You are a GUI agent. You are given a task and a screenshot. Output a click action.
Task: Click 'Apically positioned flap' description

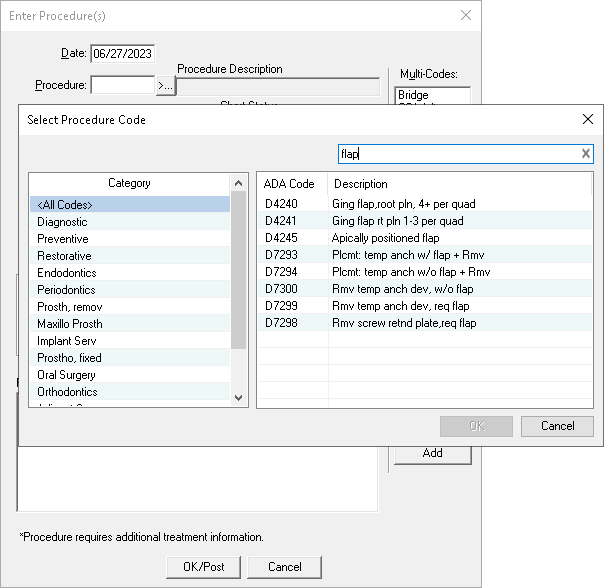pos(385,237)
